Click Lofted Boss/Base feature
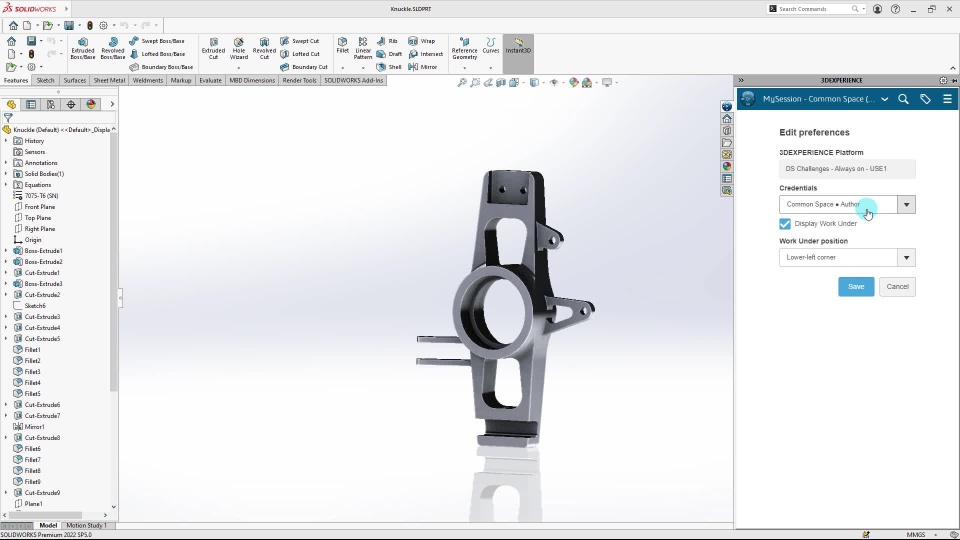Image resolution: width=960 pixels, height=540 pixels. (x=157, y=54)
